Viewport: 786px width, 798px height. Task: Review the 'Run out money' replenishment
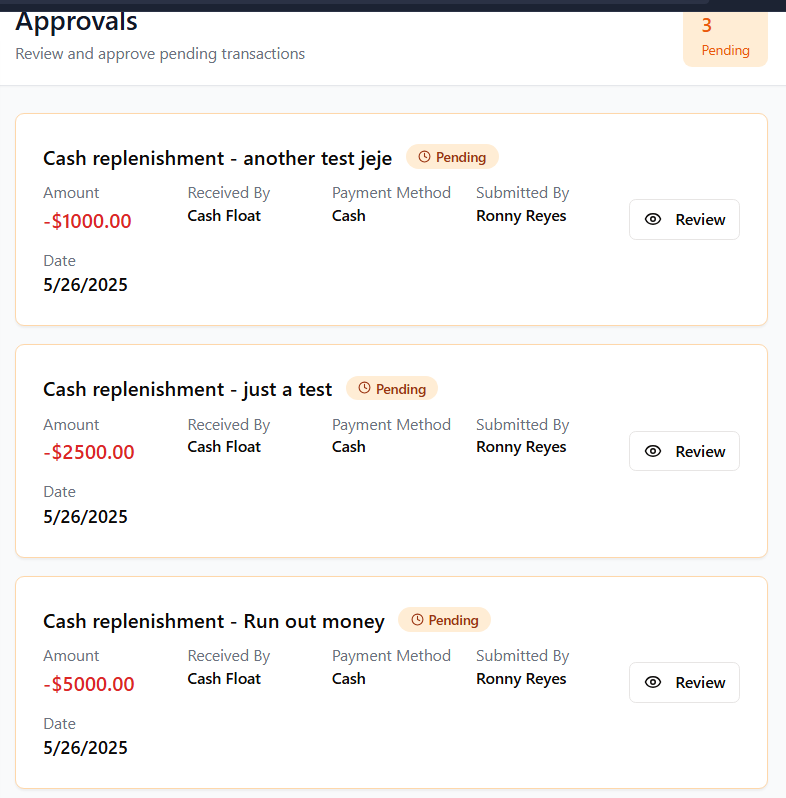[x=684, y=683]
